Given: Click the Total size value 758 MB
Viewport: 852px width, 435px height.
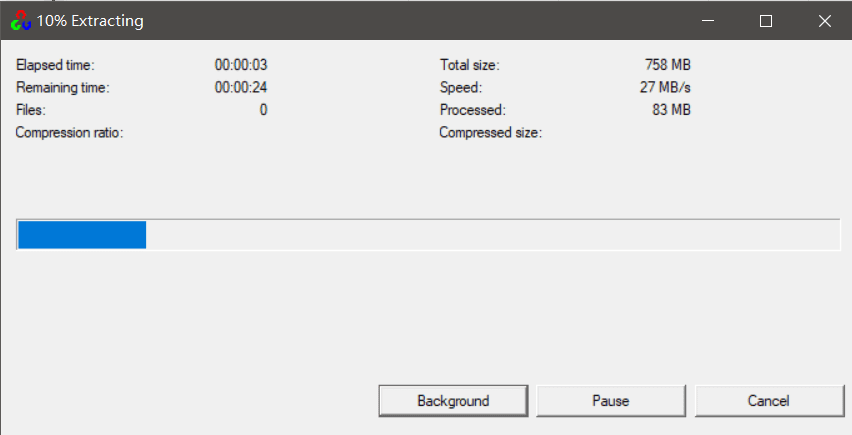Looking at the screenshot, I should point(667,65).
